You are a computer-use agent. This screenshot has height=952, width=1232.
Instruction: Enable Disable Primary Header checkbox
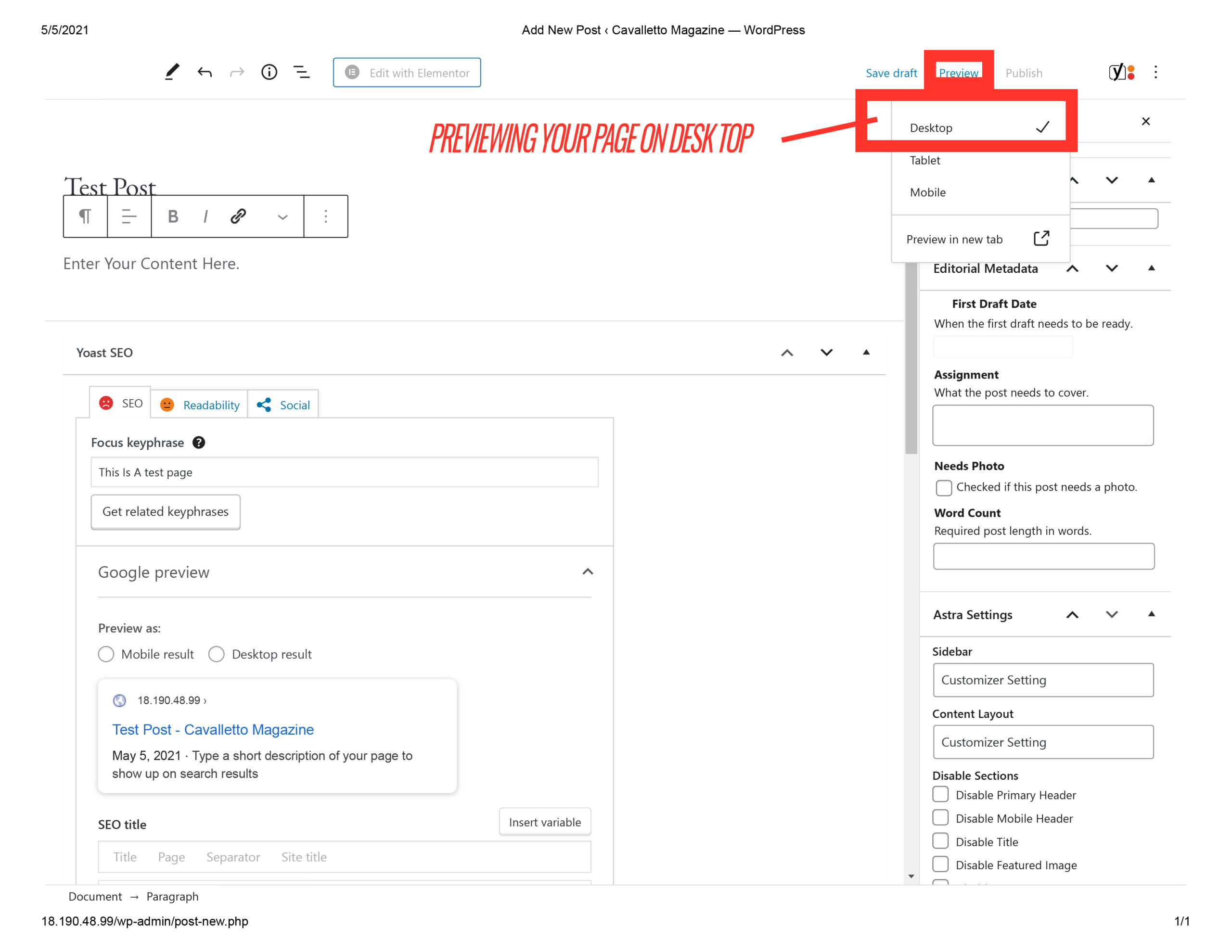(940, 794)
